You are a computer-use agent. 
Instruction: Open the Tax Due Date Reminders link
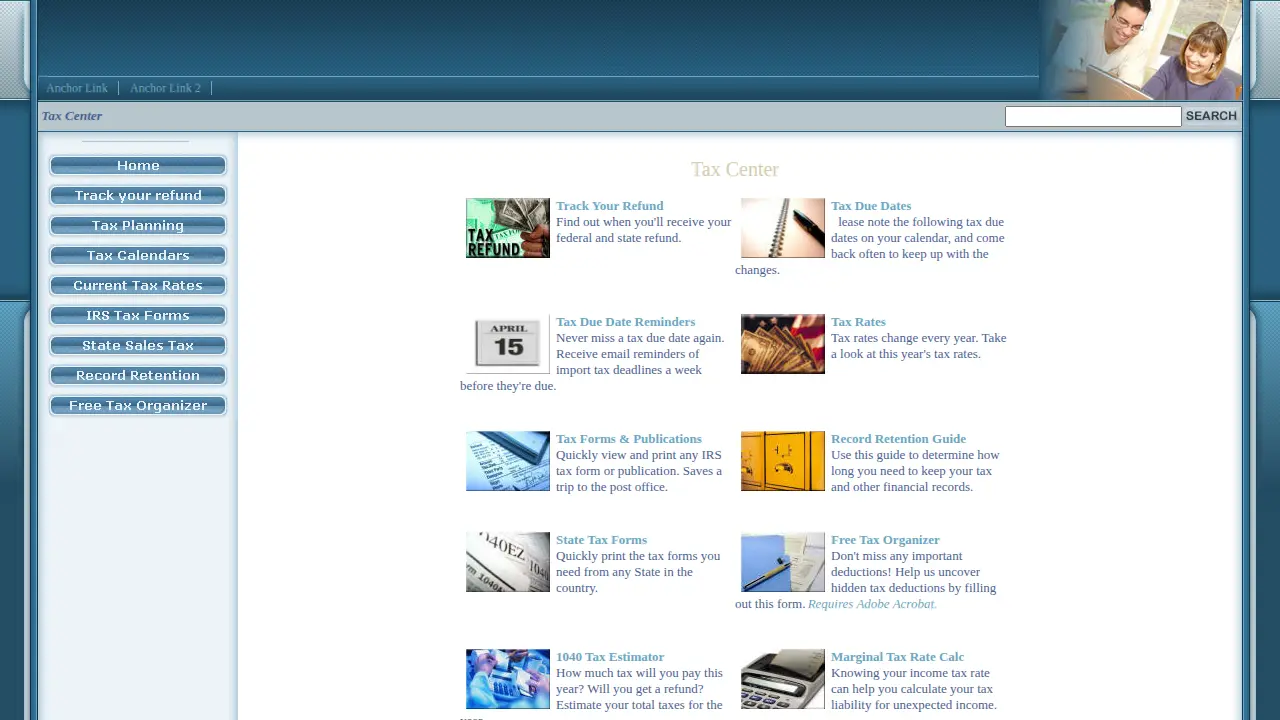[625, 322]
